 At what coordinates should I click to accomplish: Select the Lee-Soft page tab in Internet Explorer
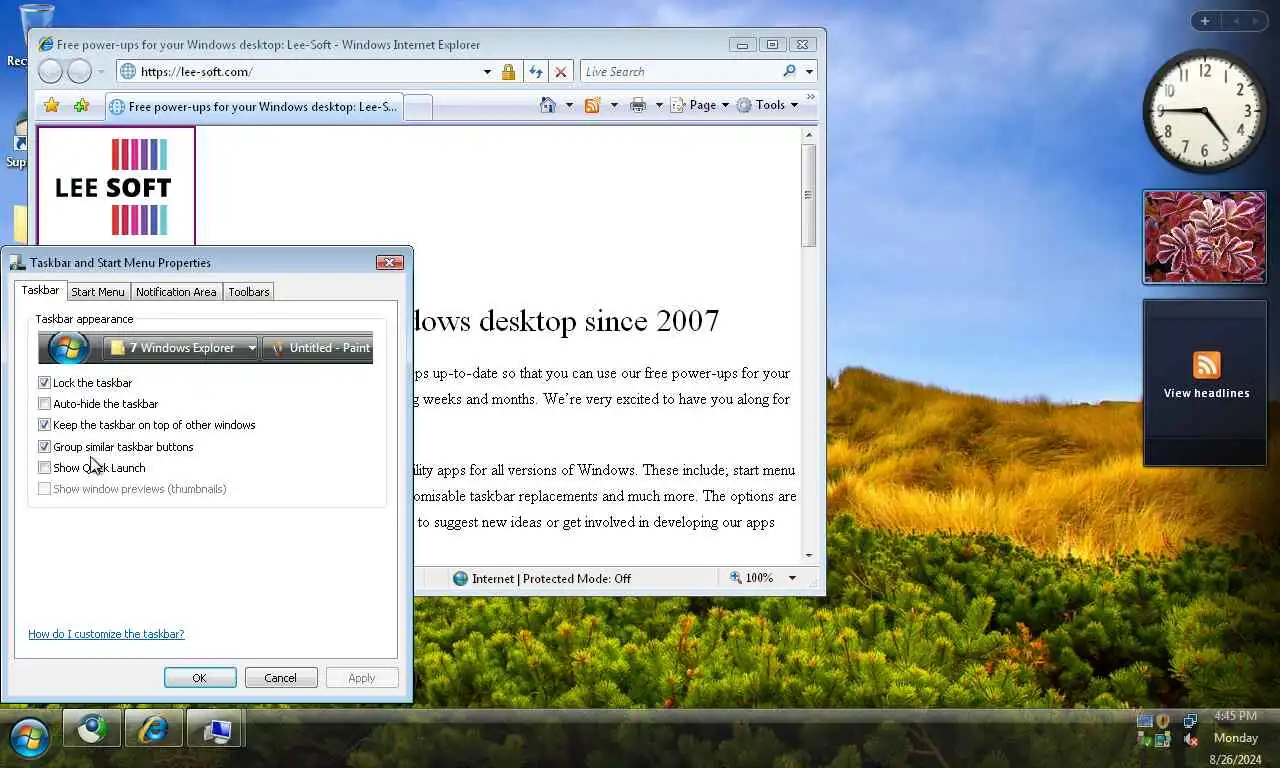pos(253,106)
